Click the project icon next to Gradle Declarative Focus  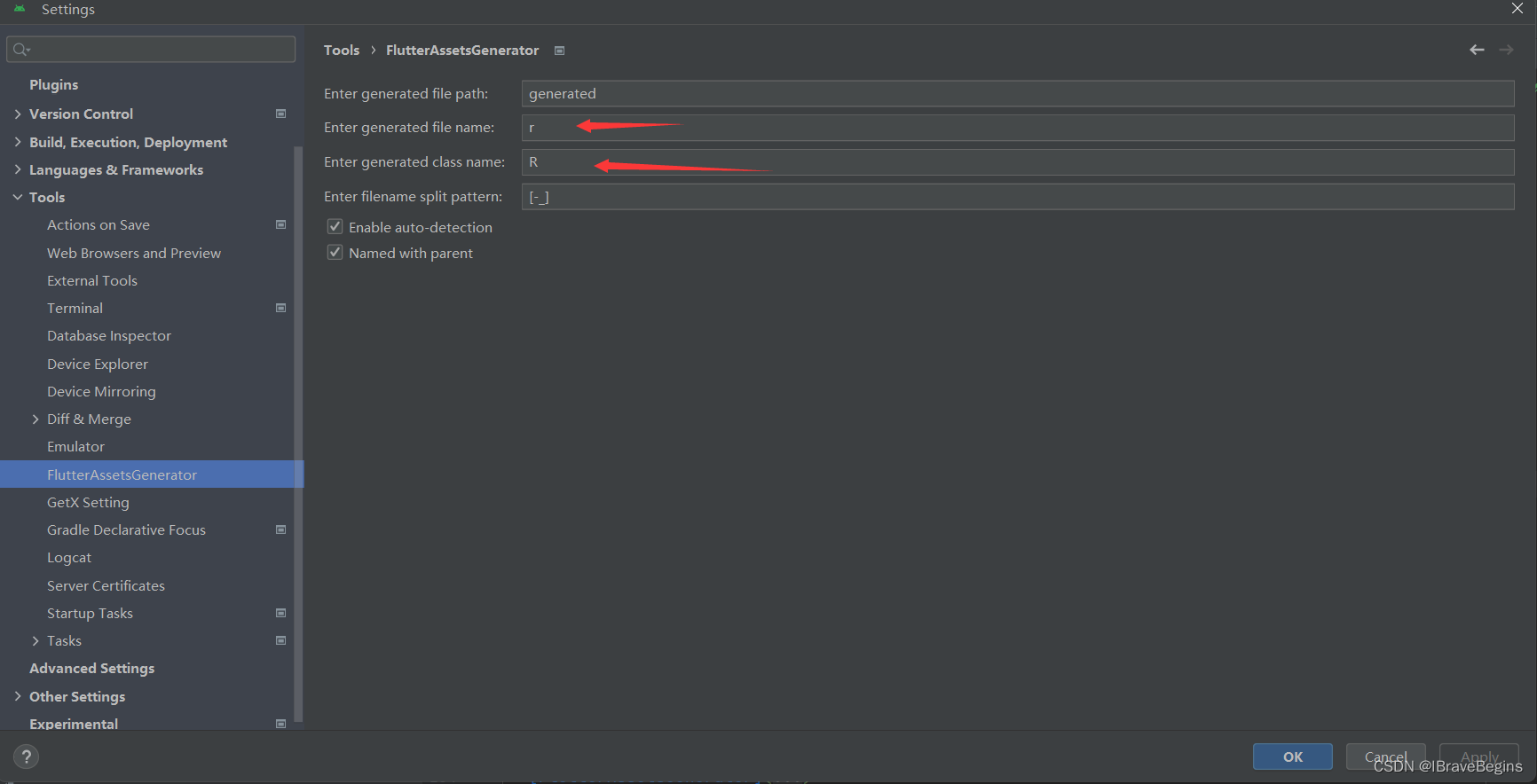(281, 529)
